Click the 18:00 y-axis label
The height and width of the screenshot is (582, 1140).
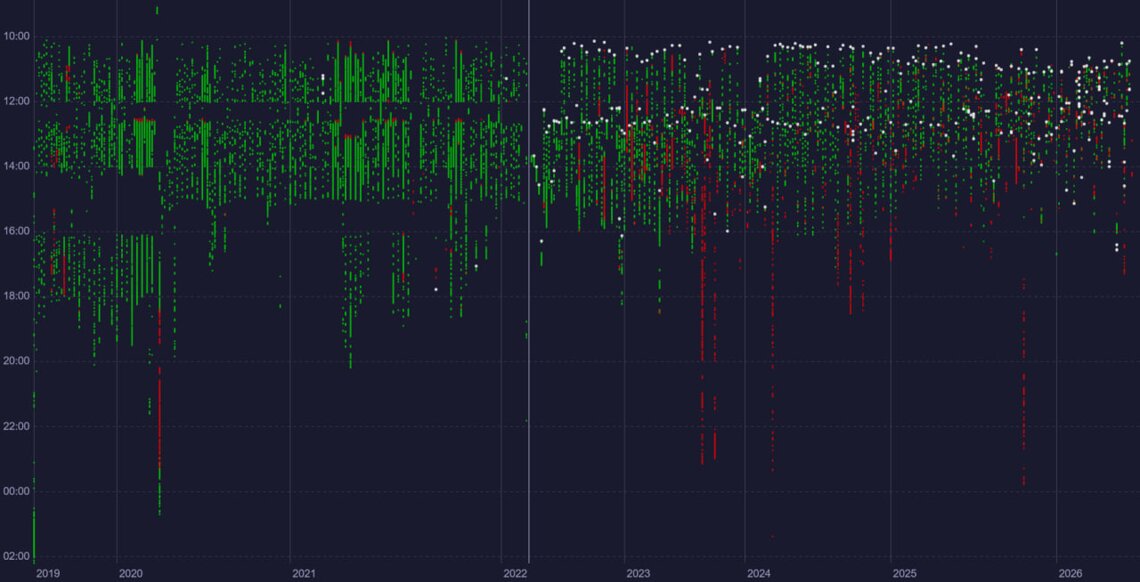pyautogui.click(x=17, y=296)
